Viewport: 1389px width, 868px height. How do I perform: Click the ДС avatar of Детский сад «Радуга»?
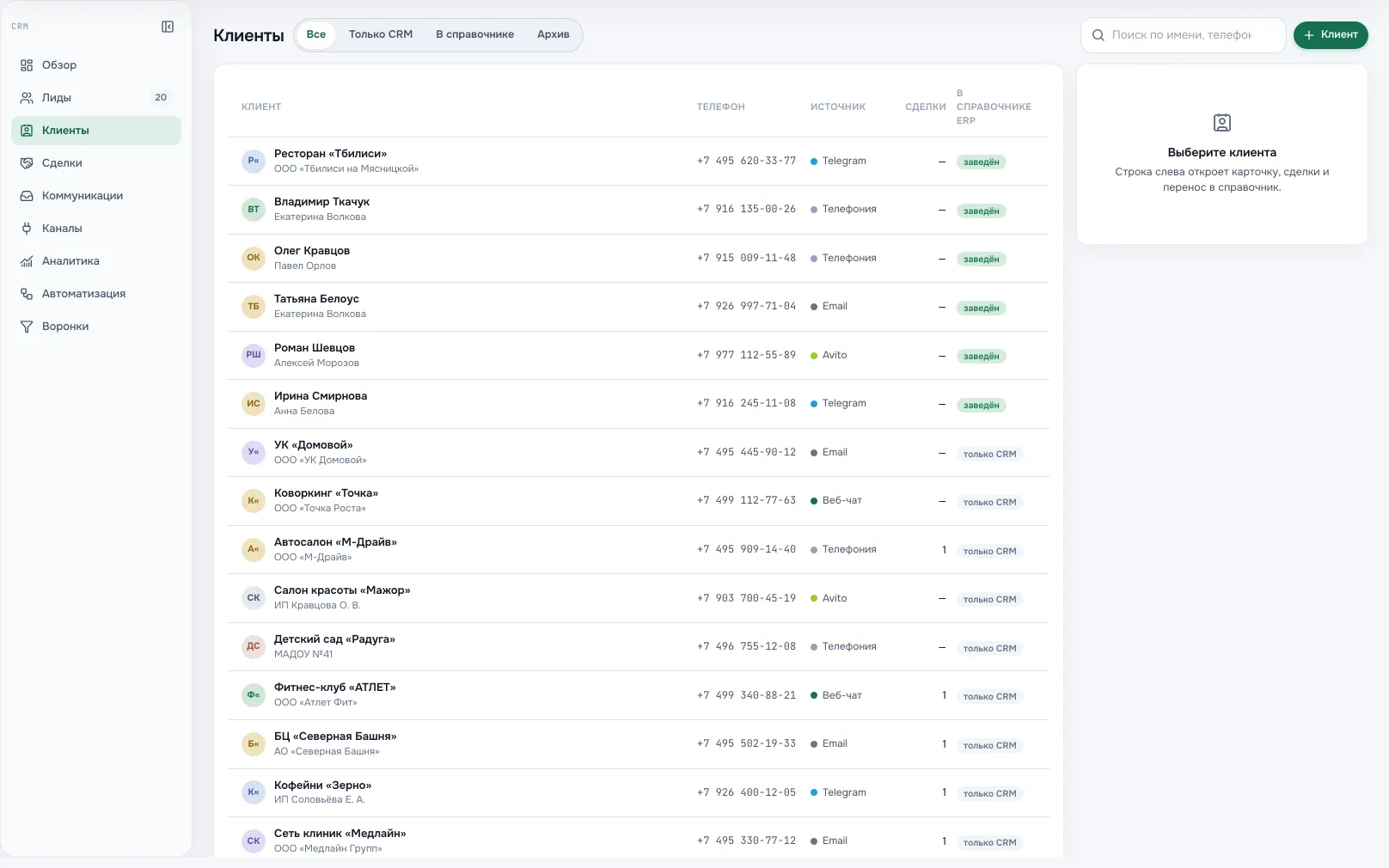click(x=254, y=646)
